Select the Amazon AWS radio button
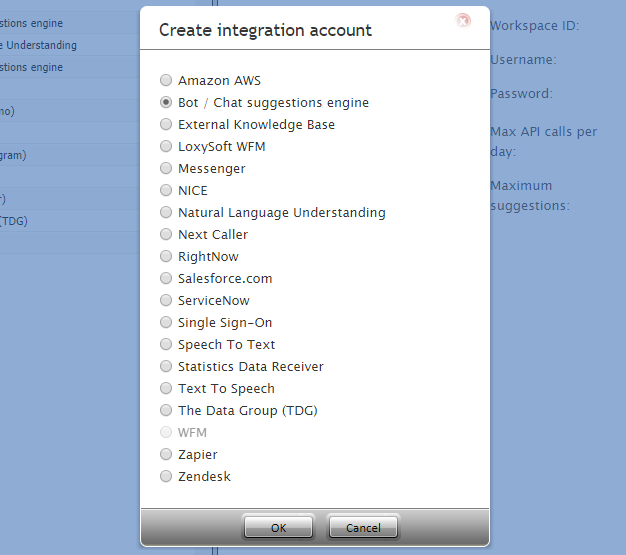The height and width of the screenshot is (555, 626). click(x=166, y=80)
